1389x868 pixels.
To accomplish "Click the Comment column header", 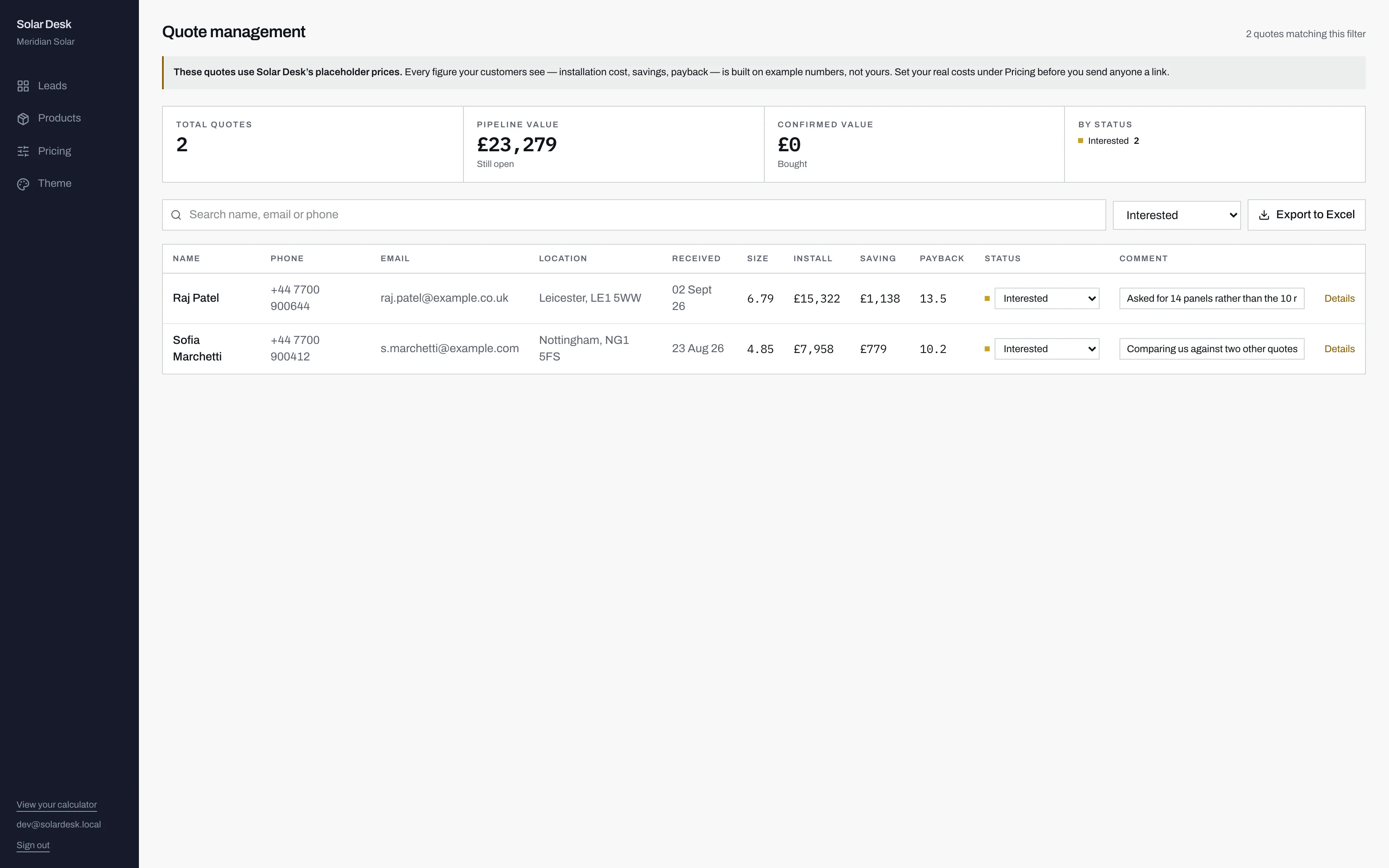I will 1143,258.
